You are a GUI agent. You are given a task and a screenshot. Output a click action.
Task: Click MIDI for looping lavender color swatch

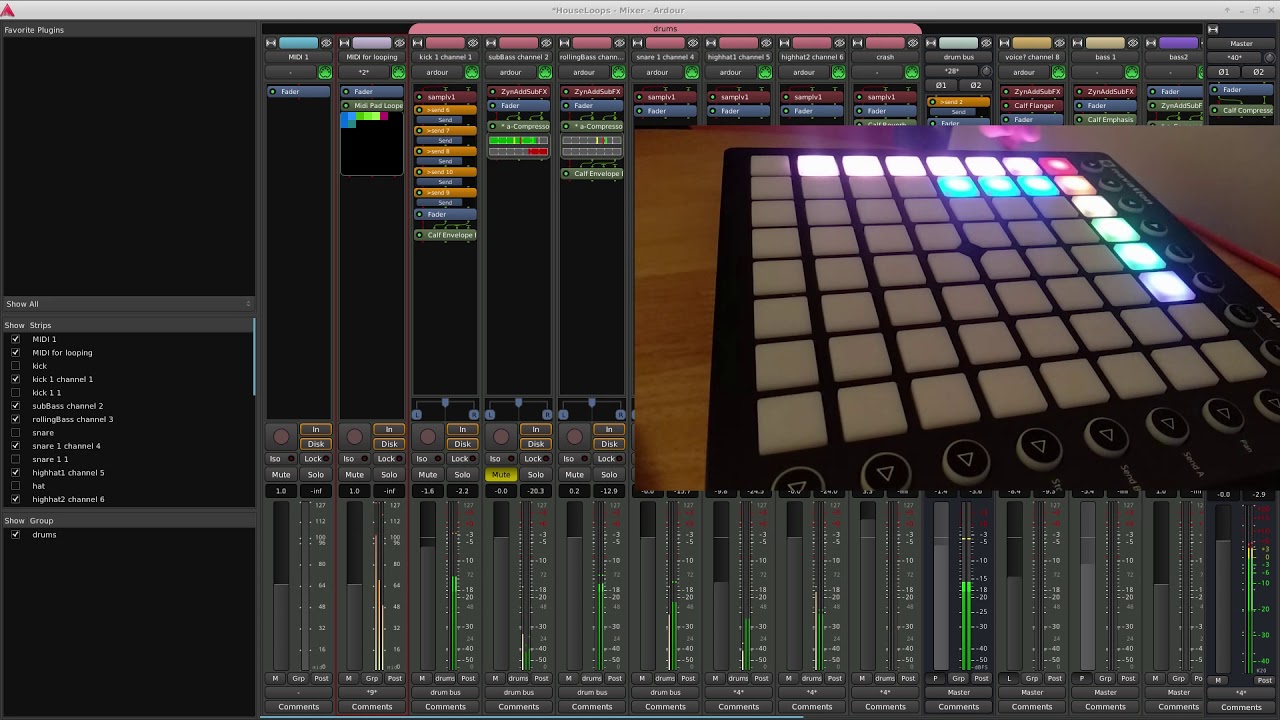pos(372,43)
